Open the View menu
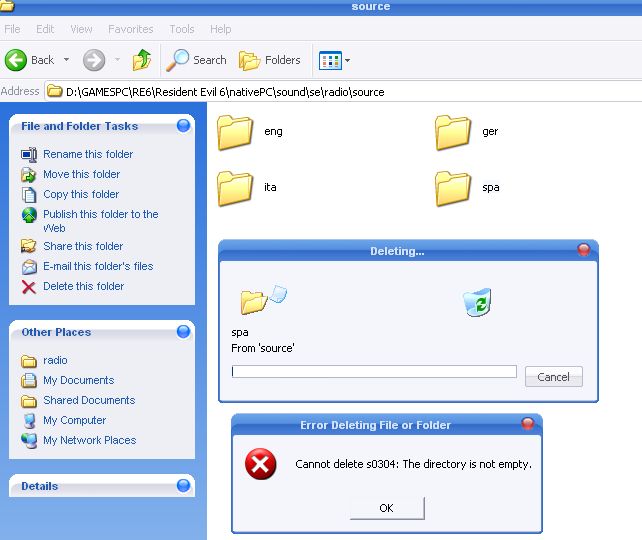Viewport: 642px width, 540px height. (81, 29)
